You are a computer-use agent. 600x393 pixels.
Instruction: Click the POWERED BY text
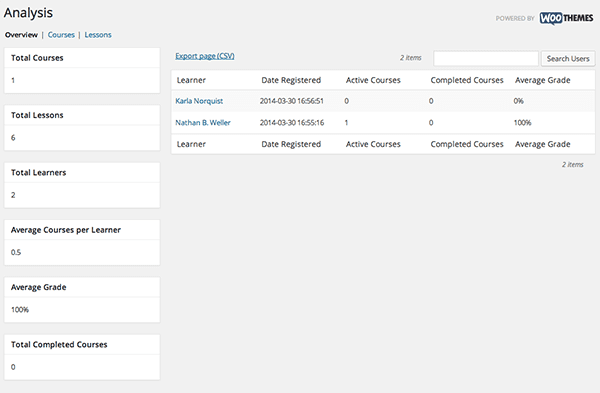[x=515, y=18]
